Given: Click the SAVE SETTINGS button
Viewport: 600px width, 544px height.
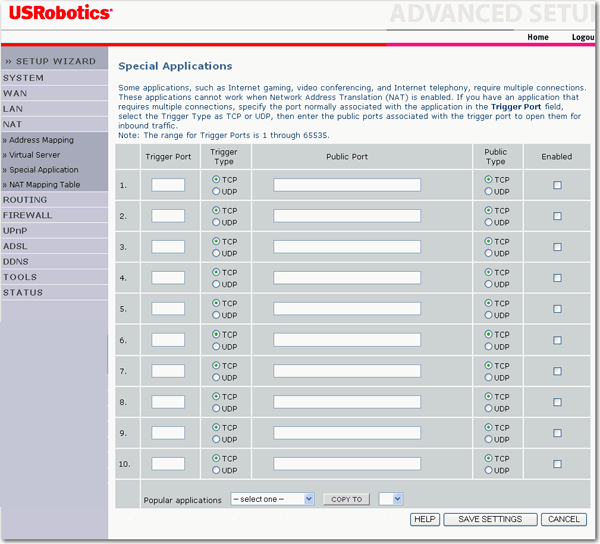Looking at the screenshot, I should [x=490, y=519].
